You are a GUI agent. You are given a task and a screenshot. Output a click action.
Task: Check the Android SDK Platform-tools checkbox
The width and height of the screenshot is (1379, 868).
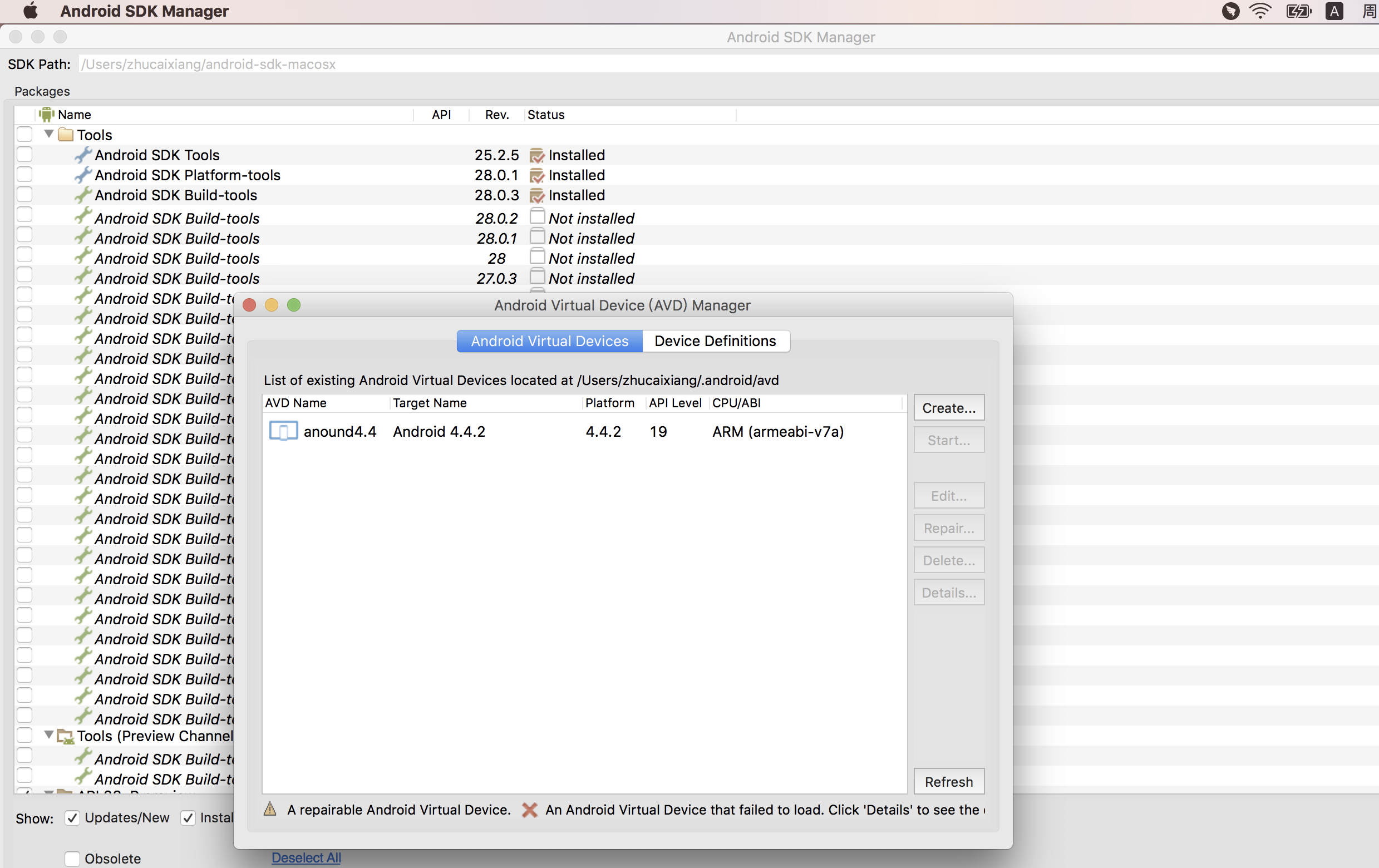tap(24, 175)
